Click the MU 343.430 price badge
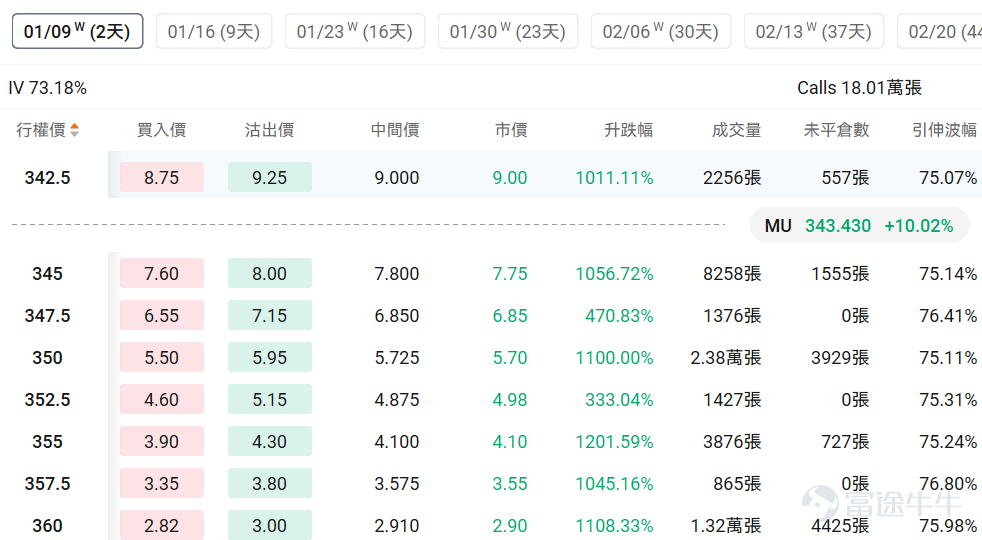Image resolution: width=982 pixels, height=540 pixels. point(859,226)
